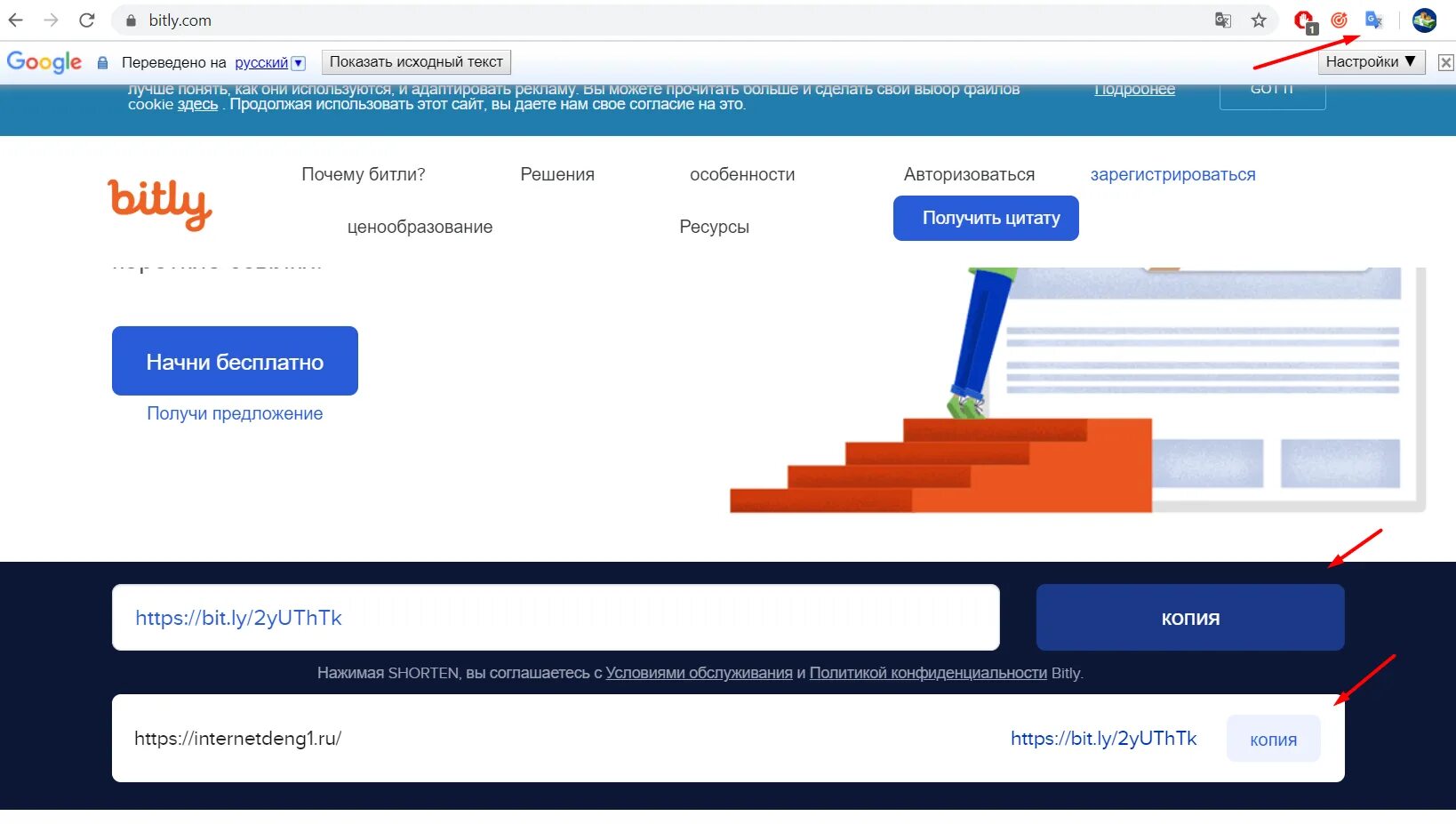Follow the Получи предложение link
Screen dimensions: 1456x824
(x=235, y=413)
